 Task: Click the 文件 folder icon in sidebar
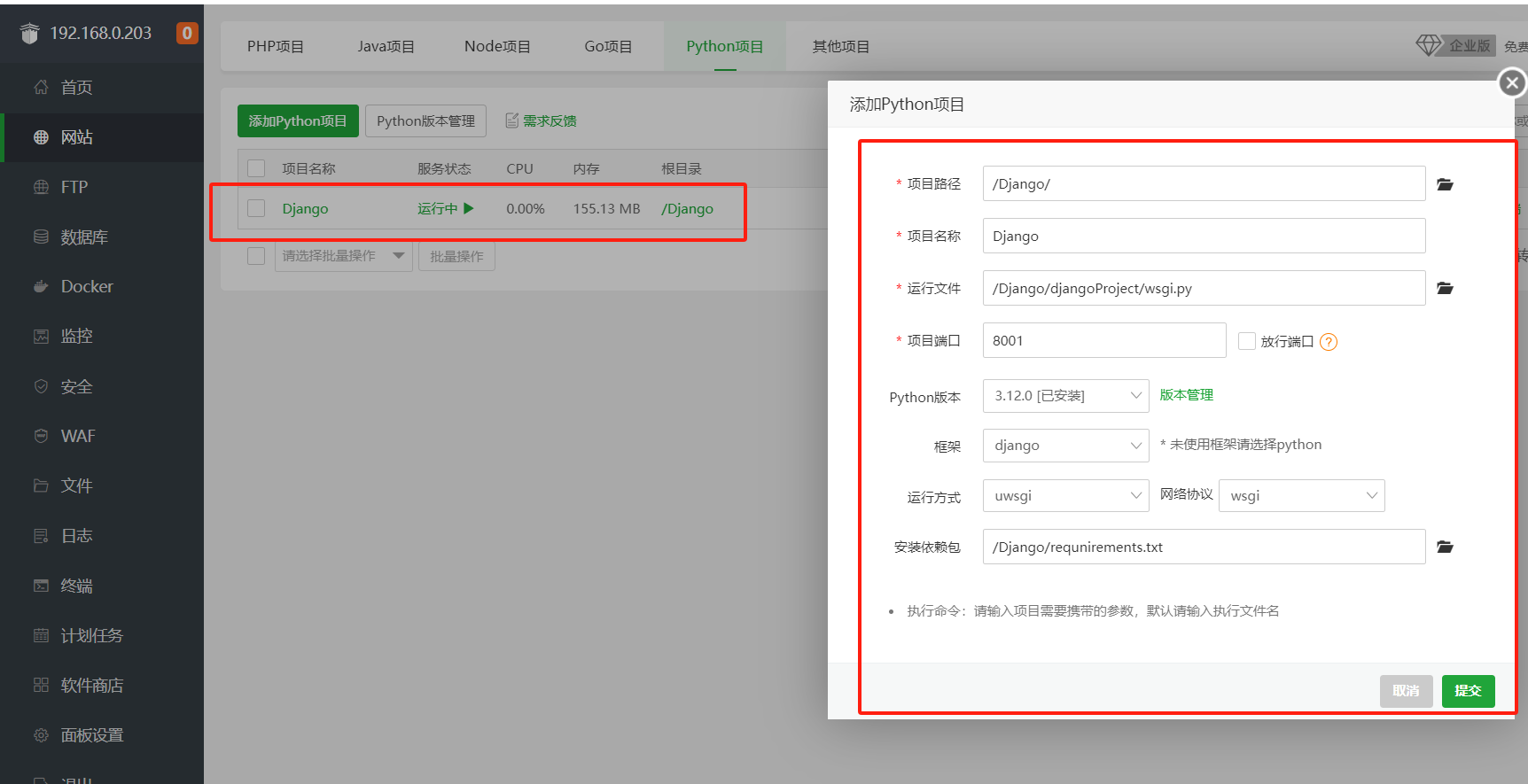click(x=41, y=485)
